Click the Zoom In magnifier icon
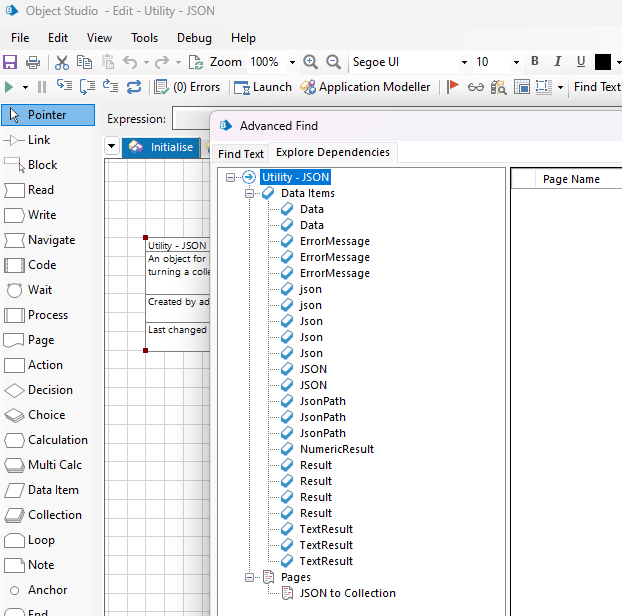The width and height of the screenshot is (622, 616). click(x=310, y=62)
